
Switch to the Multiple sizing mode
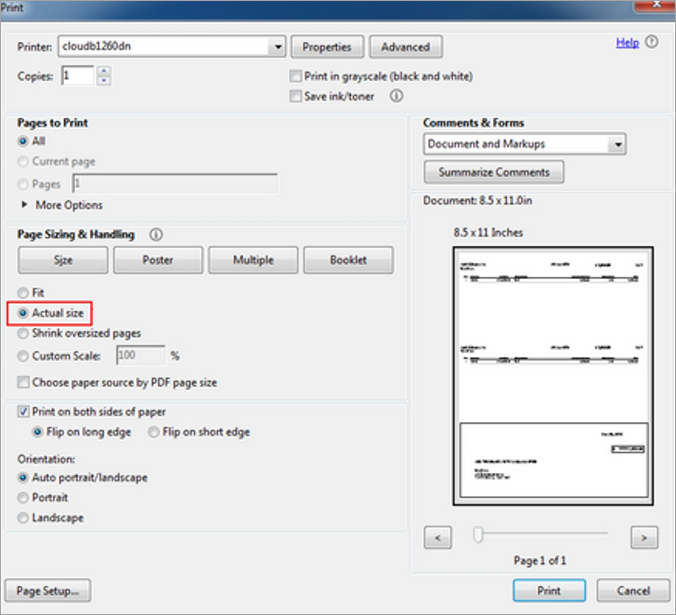[x=253, y=260]
